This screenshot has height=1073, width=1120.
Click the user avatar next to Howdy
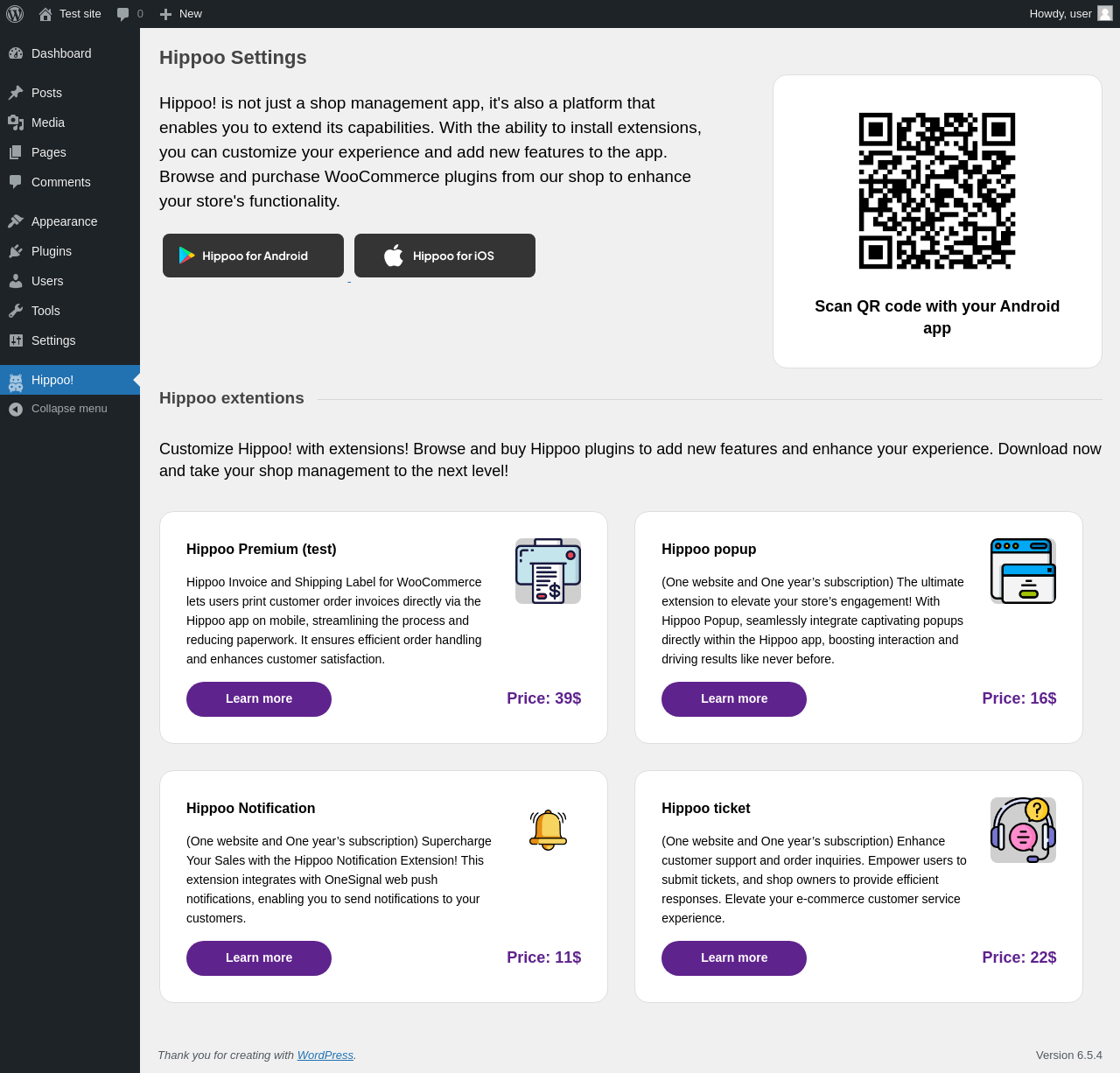coord(1105,14)
